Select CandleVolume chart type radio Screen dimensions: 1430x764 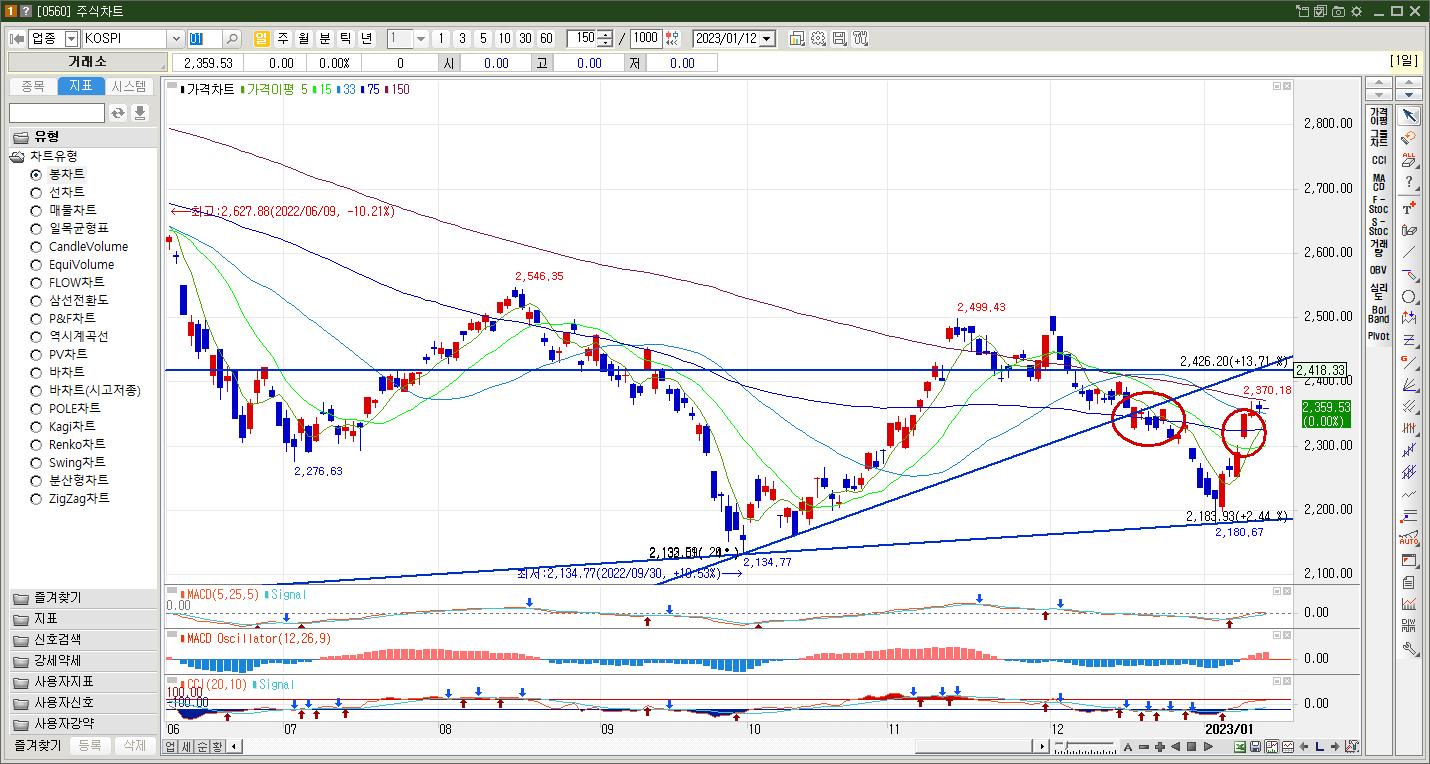tap(36, 246)
